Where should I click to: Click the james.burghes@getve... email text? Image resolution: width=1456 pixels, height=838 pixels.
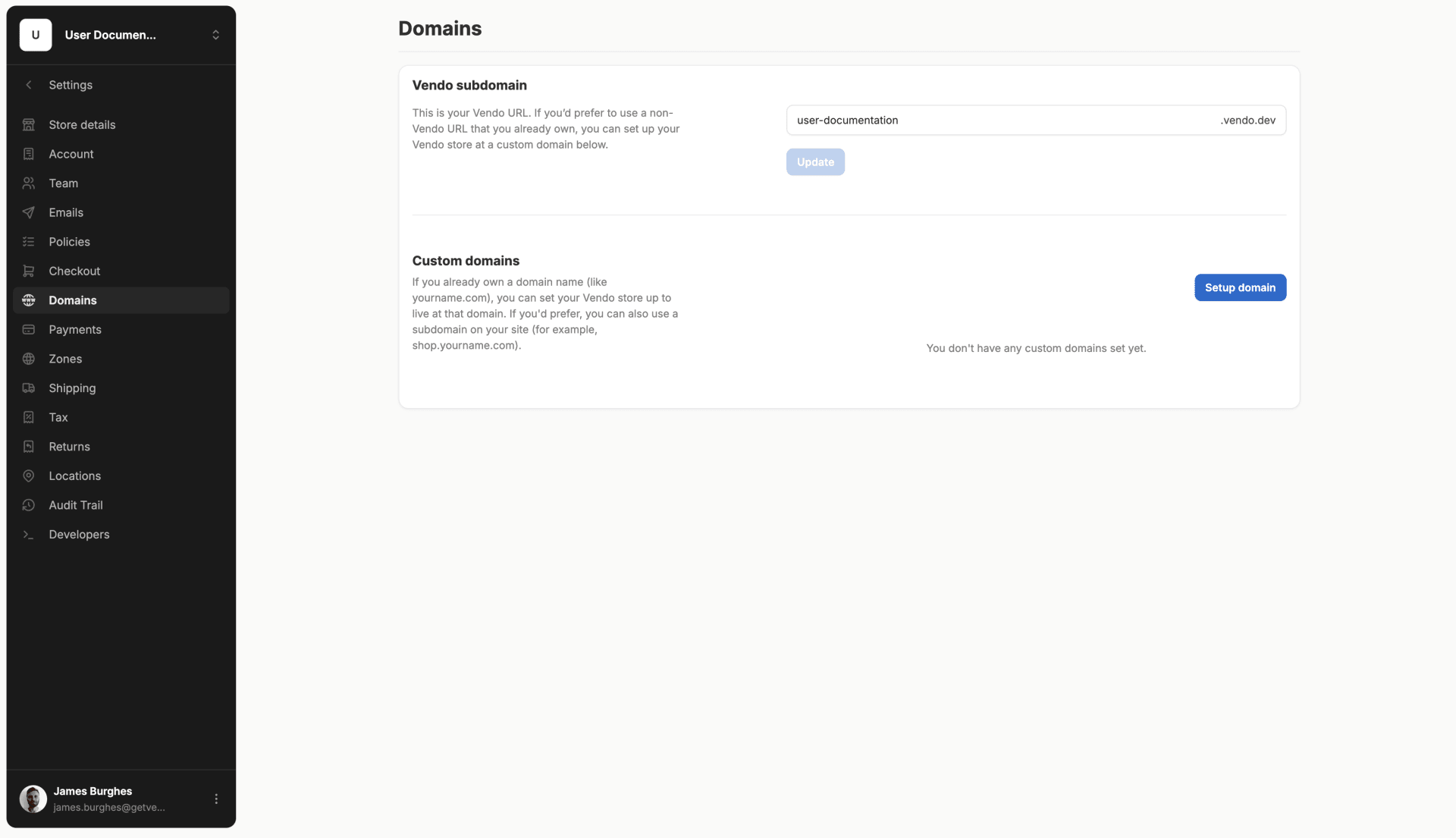(x=109, y=808)
